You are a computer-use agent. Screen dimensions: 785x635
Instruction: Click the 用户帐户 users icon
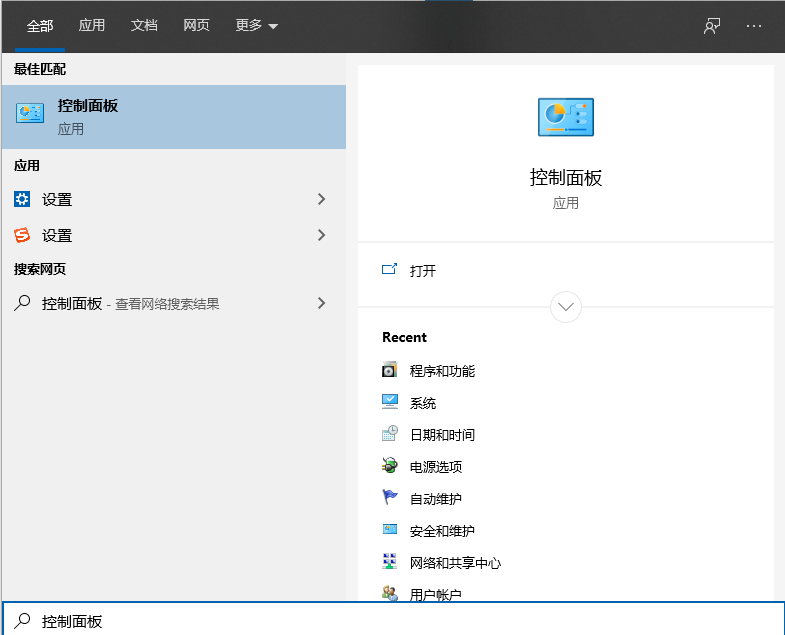pos(389,593)
